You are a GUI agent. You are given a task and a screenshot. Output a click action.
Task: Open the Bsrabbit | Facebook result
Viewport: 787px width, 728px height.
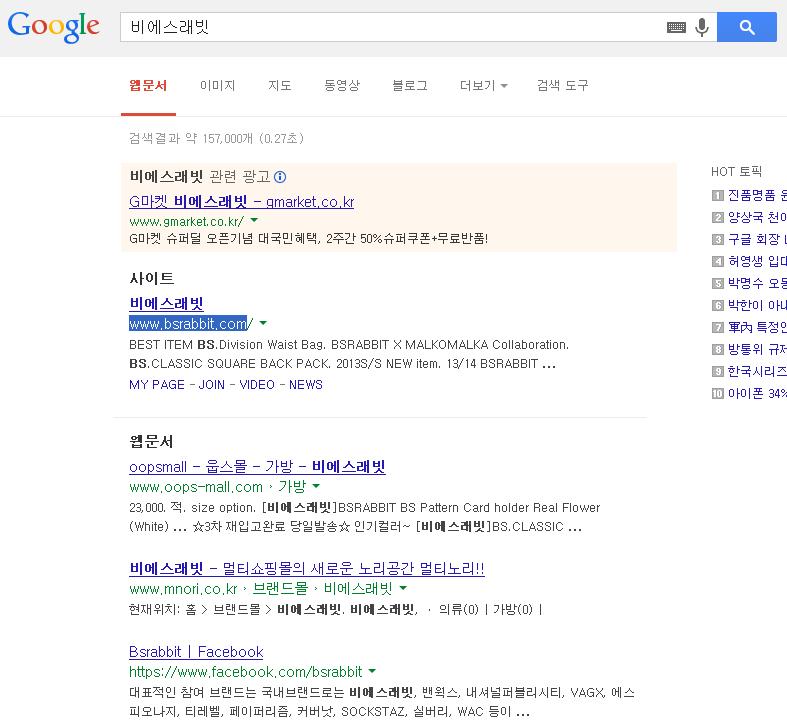tap(196, 652)
